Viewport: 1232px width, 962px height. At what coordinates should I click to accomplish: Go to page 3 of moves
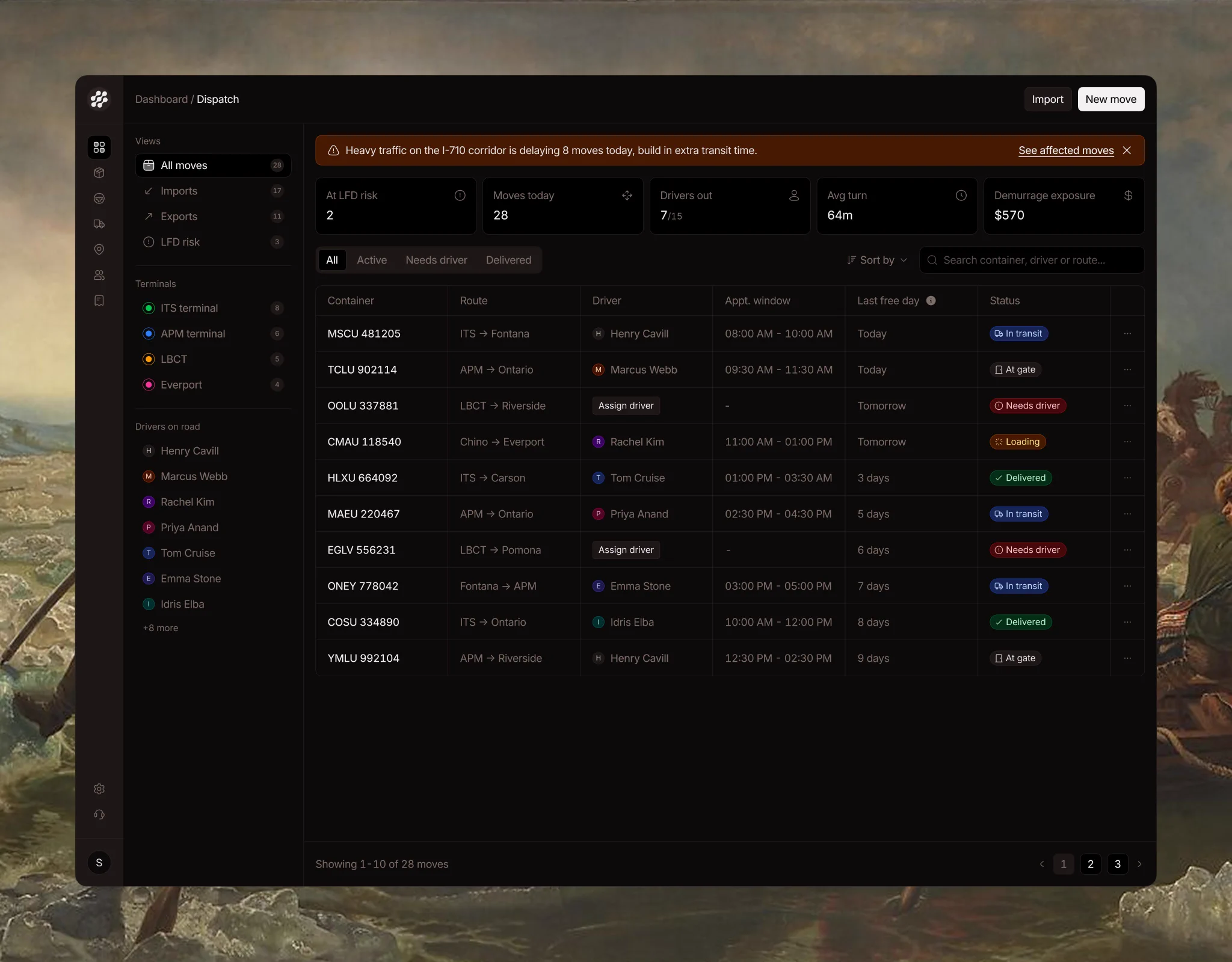coord(1118,864)
